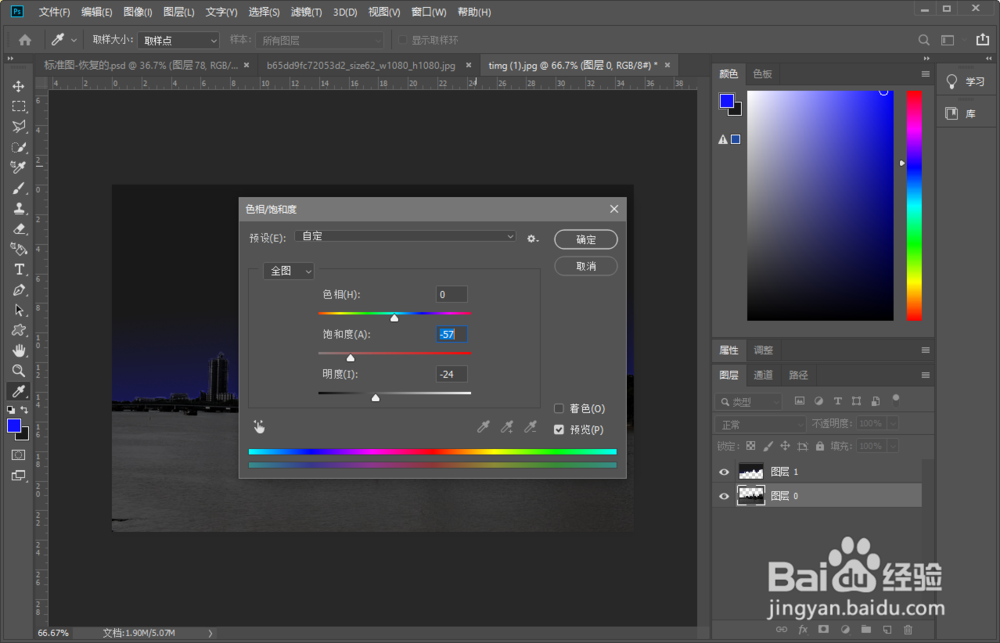
Task: Open the 图像(I) menu
Action: point(138,12)
